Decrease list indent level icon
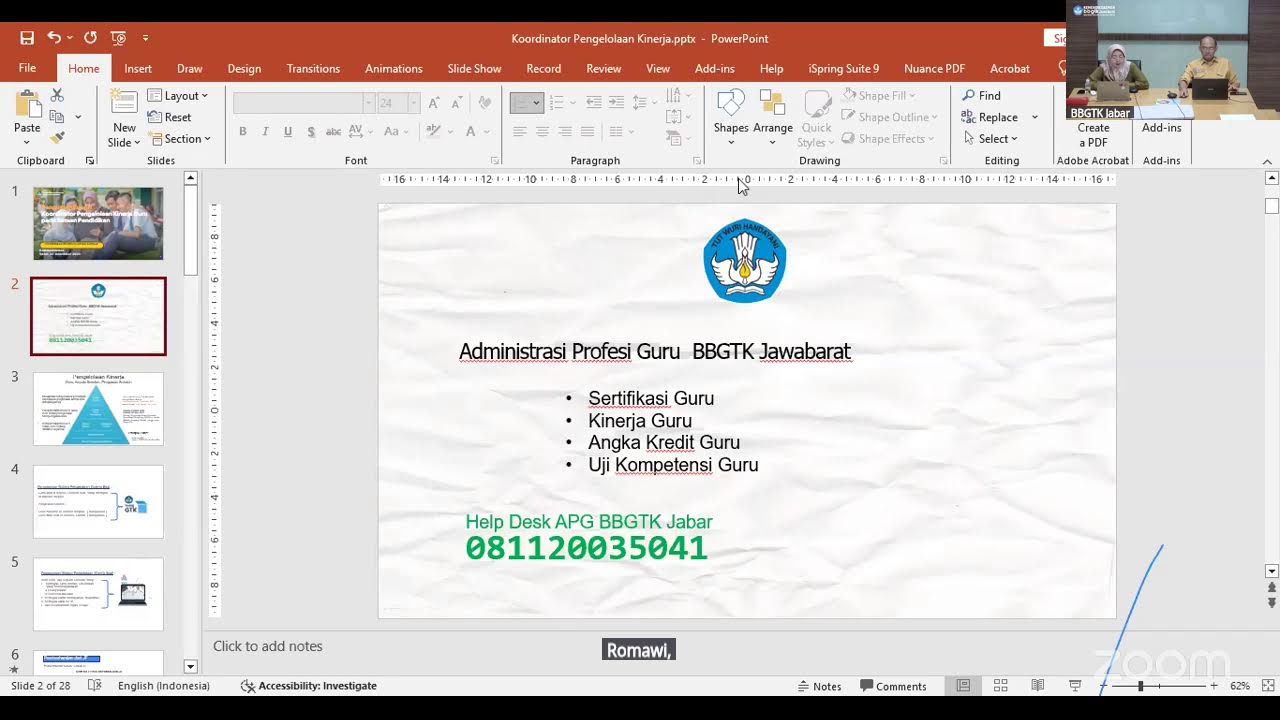1280x720 pixels. pyautogui.click(x=594, y=102)
